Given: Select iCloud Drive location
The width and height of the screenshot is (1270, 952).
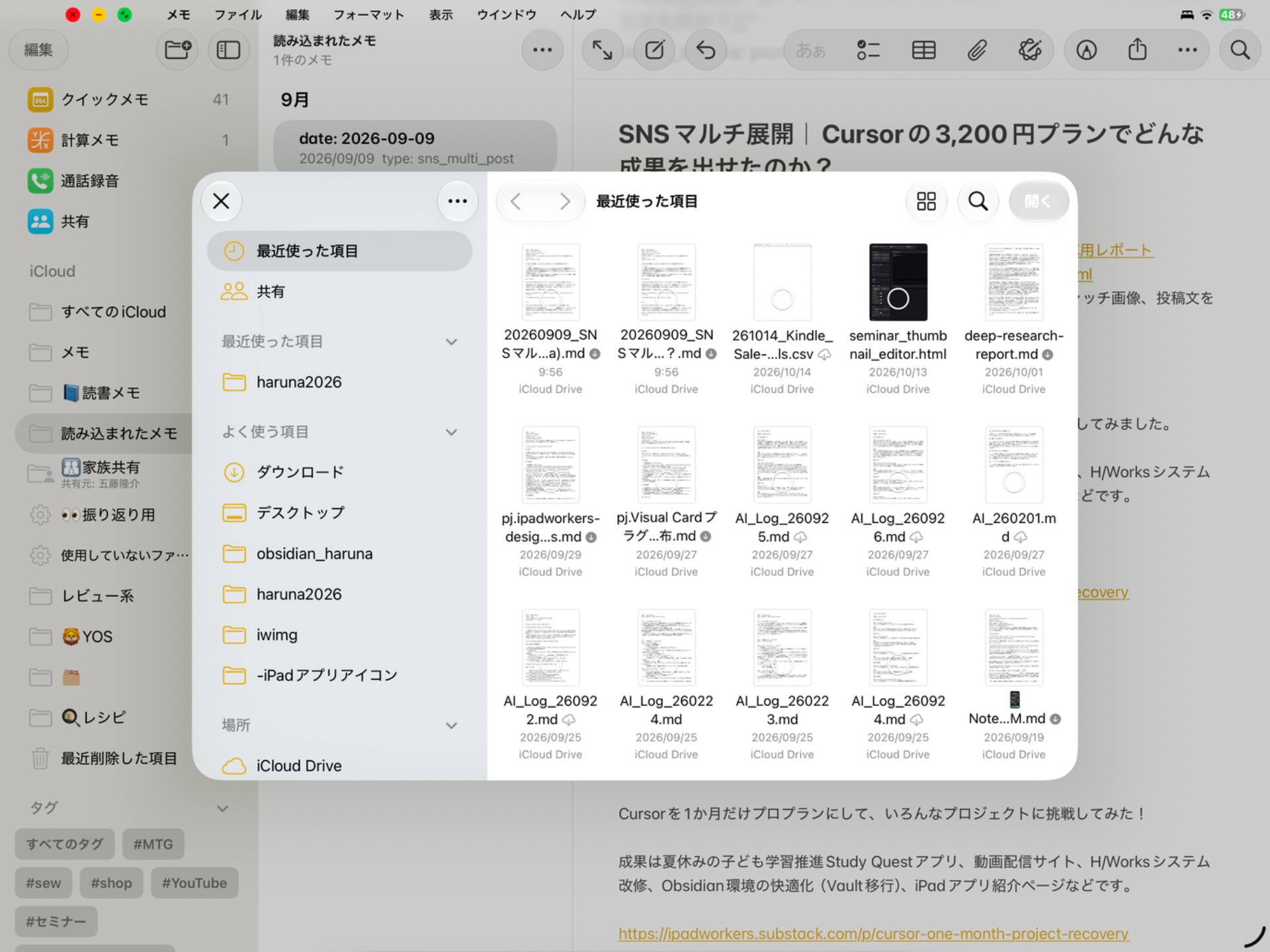Looking at the screenshot, I should click(339, 765).
